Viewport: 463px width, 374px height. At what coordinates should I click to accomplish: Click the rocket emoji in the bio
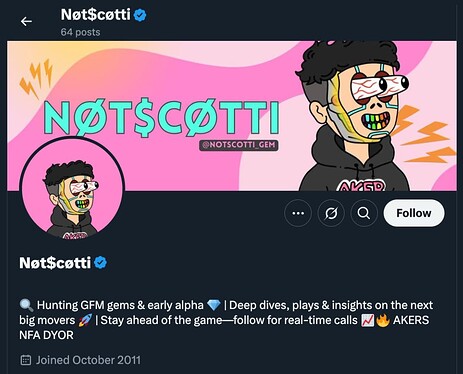click(x=85, y=320)
